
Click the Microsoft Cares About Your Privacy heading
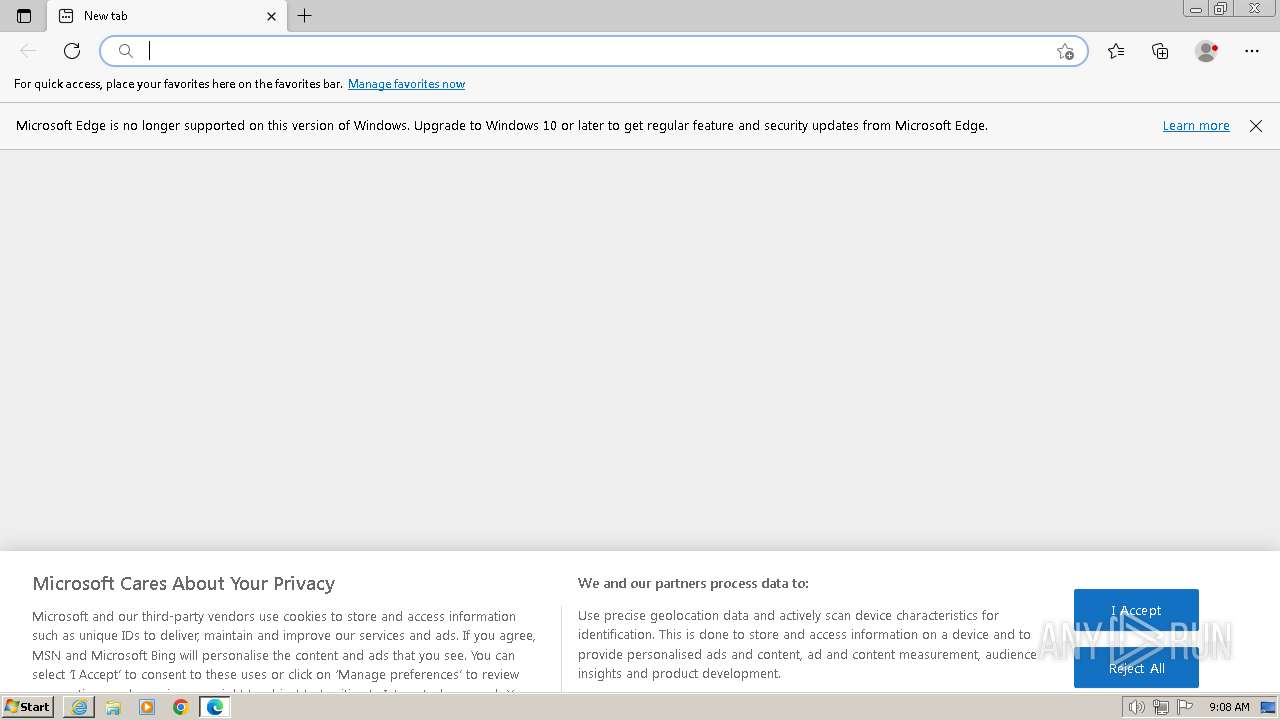184,583
